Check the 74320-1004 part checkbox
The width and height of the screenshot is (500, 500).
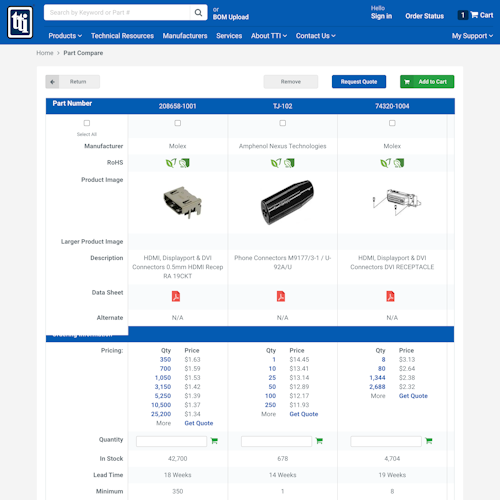pyautogui.click(x=392, y=123)
